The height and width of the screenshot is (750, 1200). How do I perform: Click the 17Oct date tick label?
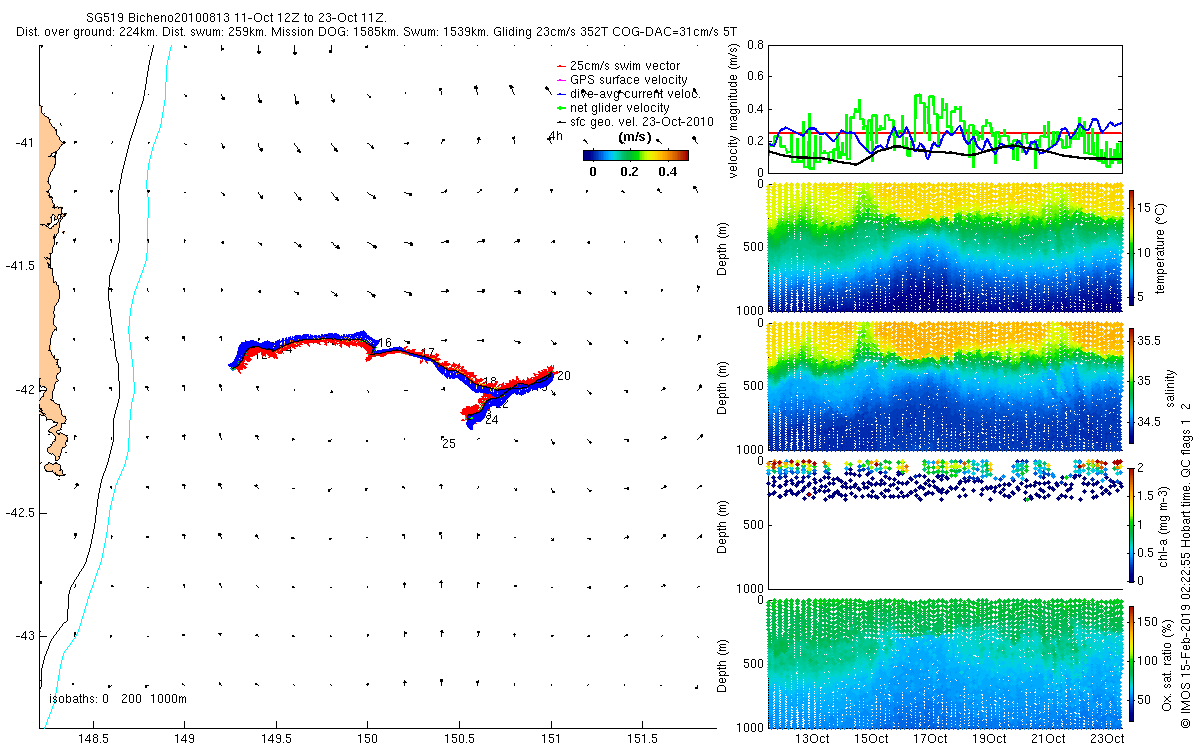(930, 739)
